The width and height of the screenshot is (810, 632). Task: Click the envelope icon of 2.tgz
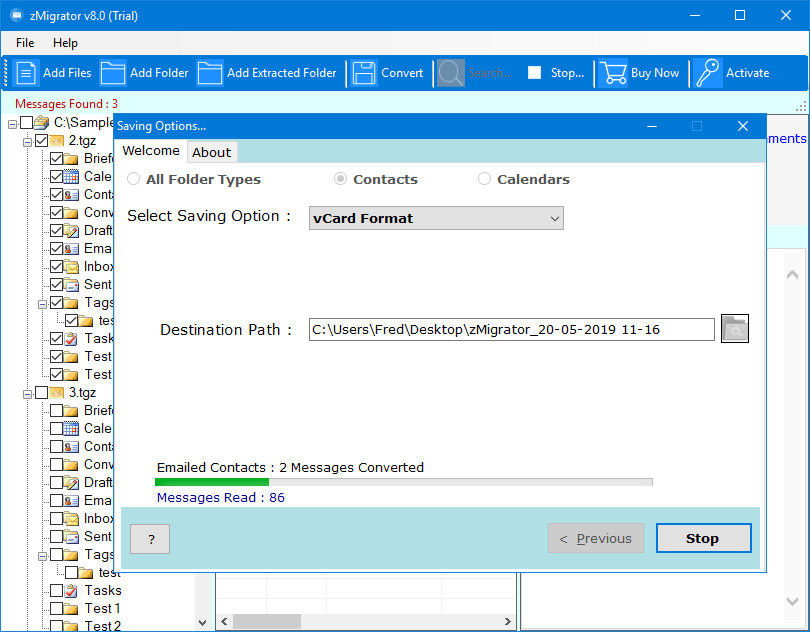[x=56, y=141]
